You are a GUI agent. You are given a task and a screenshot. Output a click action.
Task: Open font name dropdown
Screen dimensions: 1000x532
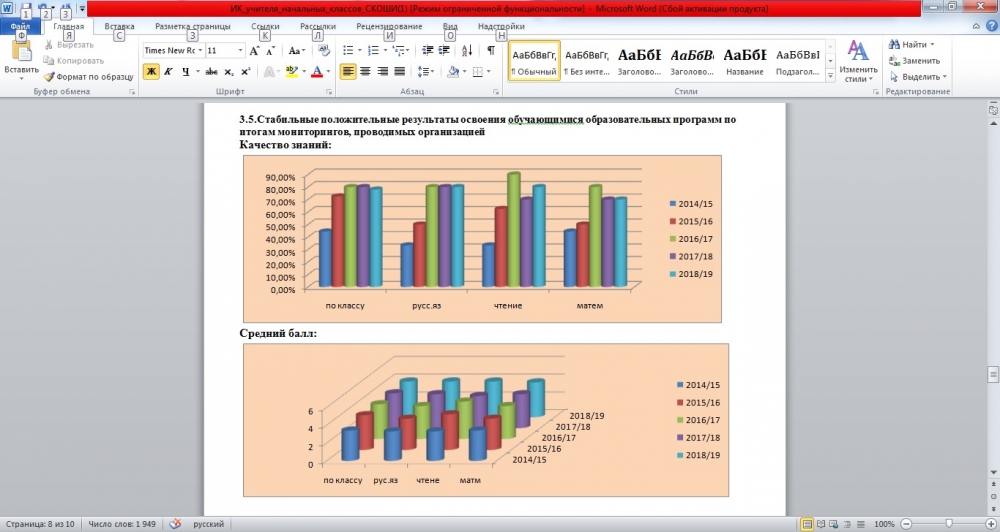tap(200, 50)
